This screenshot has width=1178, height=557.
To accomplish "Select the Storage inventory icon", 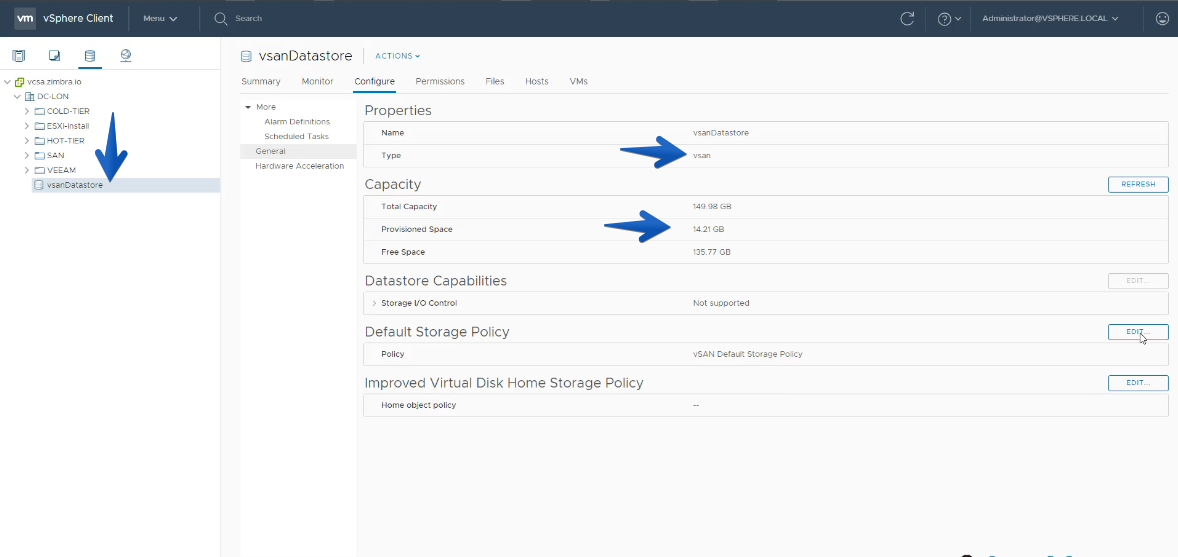I will (89, 56).
